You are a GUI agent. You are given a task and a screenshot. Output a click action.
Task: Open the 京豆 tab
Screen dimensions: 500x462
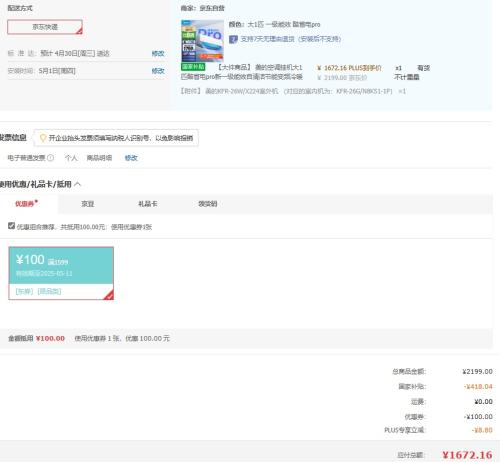88,204
